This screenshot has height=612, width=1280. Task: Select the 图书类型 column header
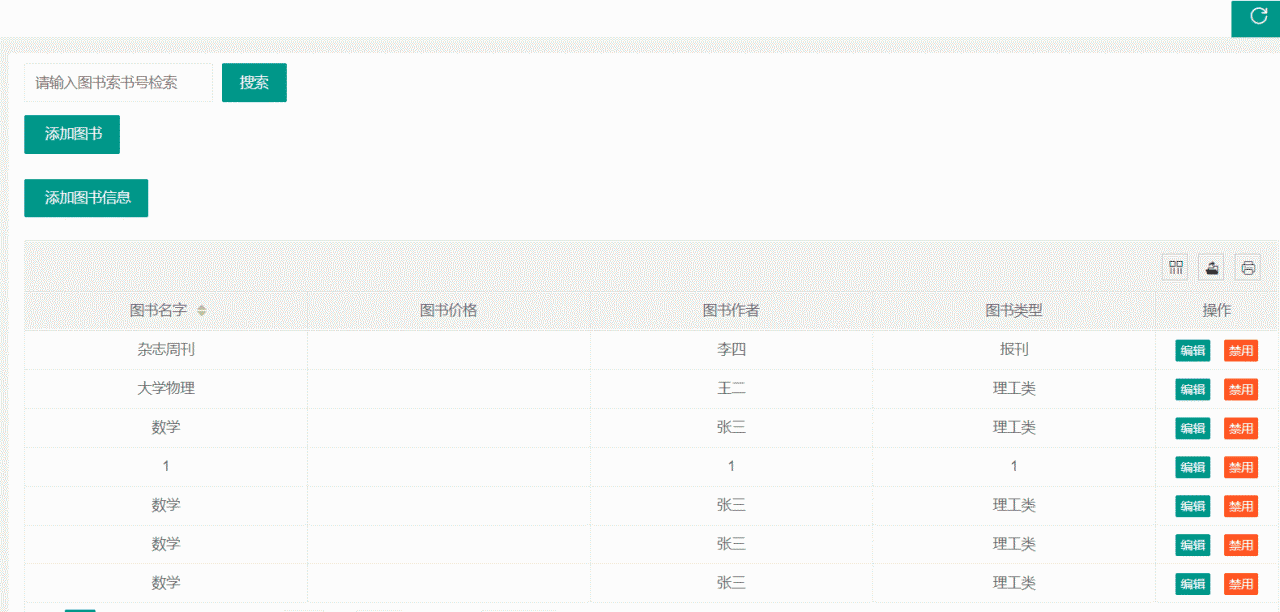coord(1014,311)
